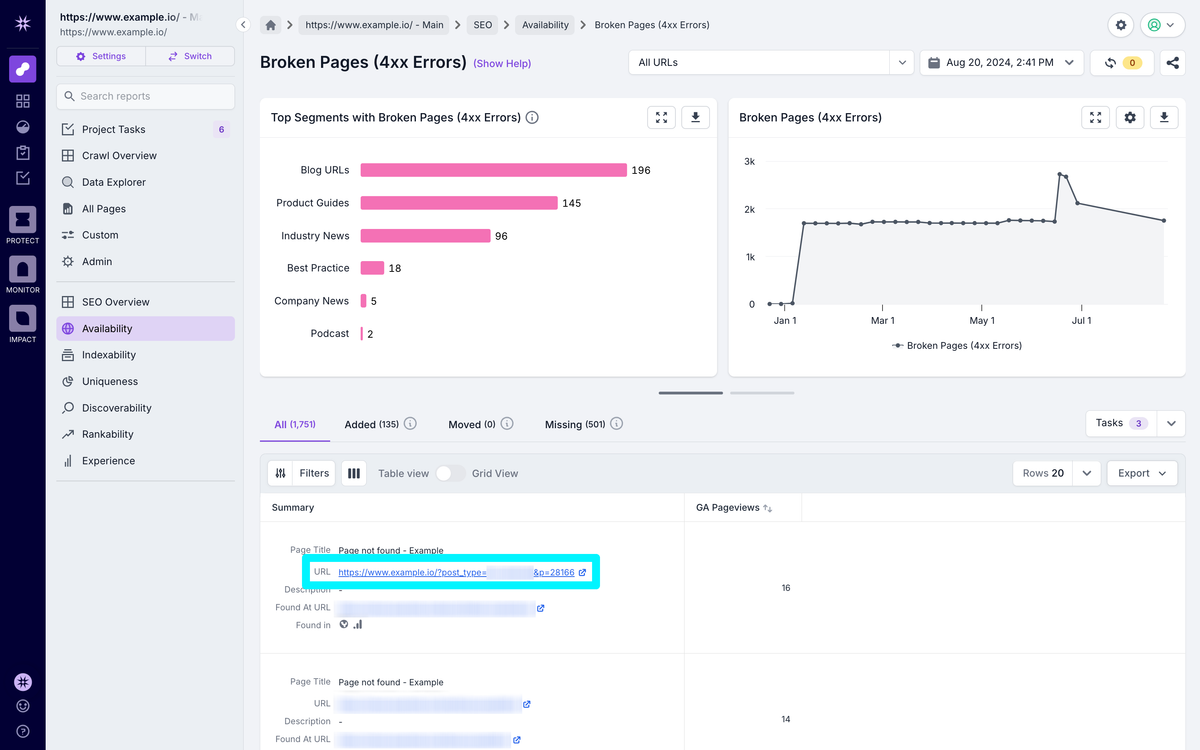This screenshot has height=750, width=1200.
Task: Click the Show Help link
Action: [502, 63]
